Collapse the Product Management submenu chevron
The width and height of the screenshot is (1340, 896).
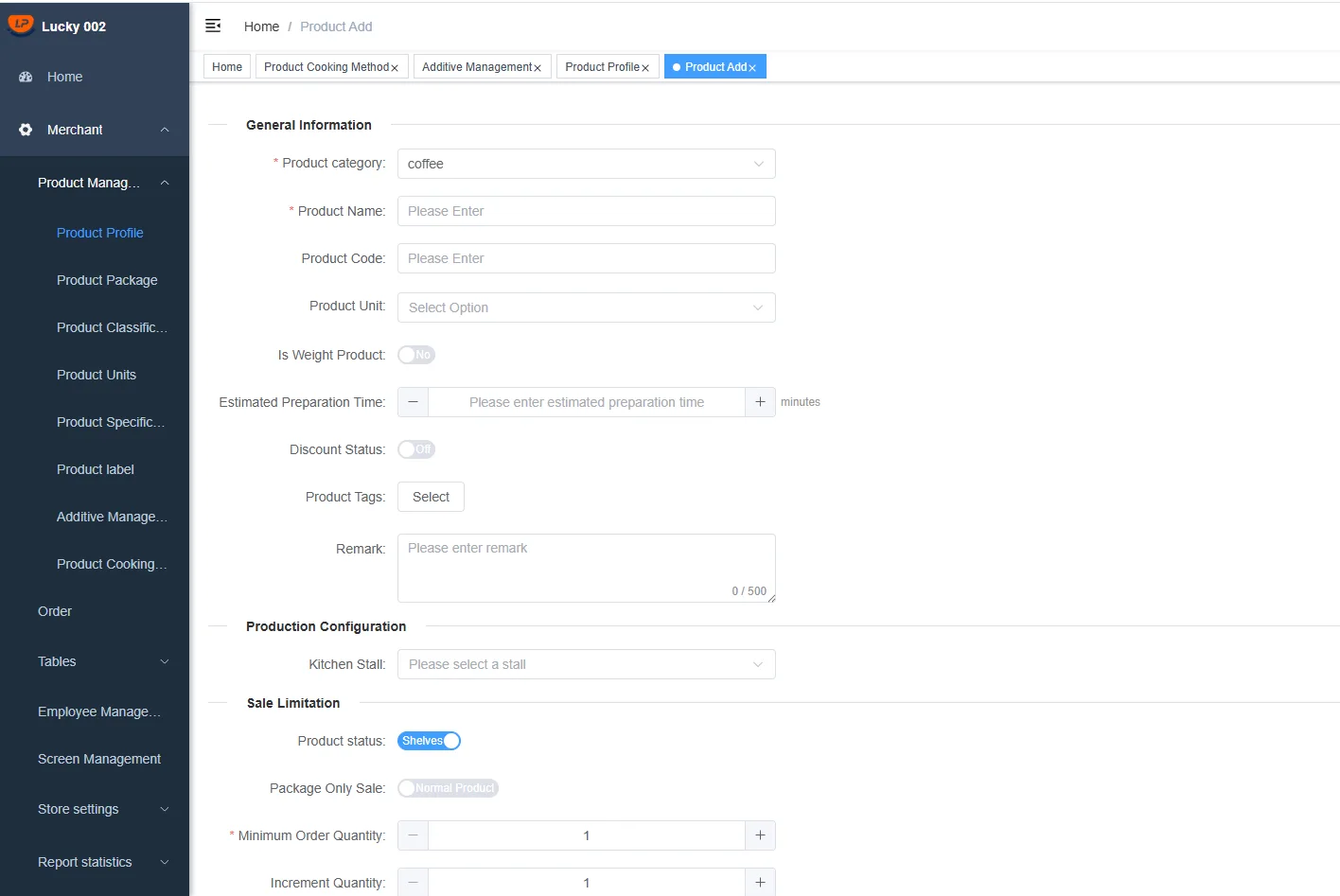pos(165,183)
